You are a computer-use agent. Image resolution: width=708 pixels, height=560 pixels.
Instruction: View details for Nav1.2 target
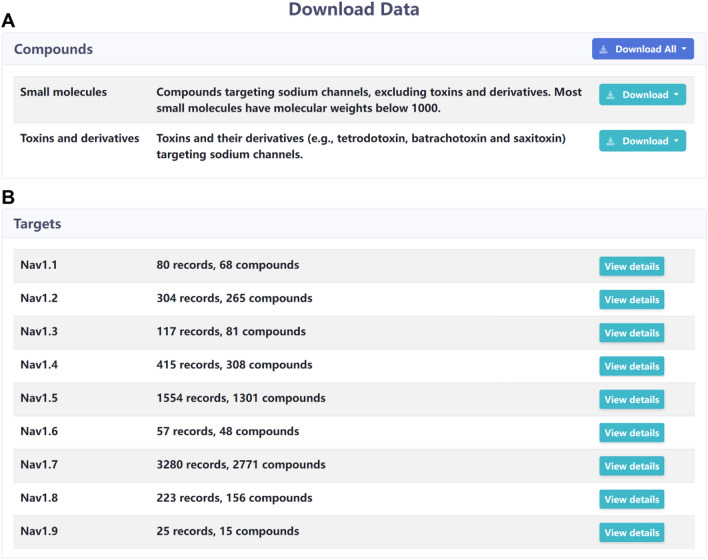click(631, 299)
